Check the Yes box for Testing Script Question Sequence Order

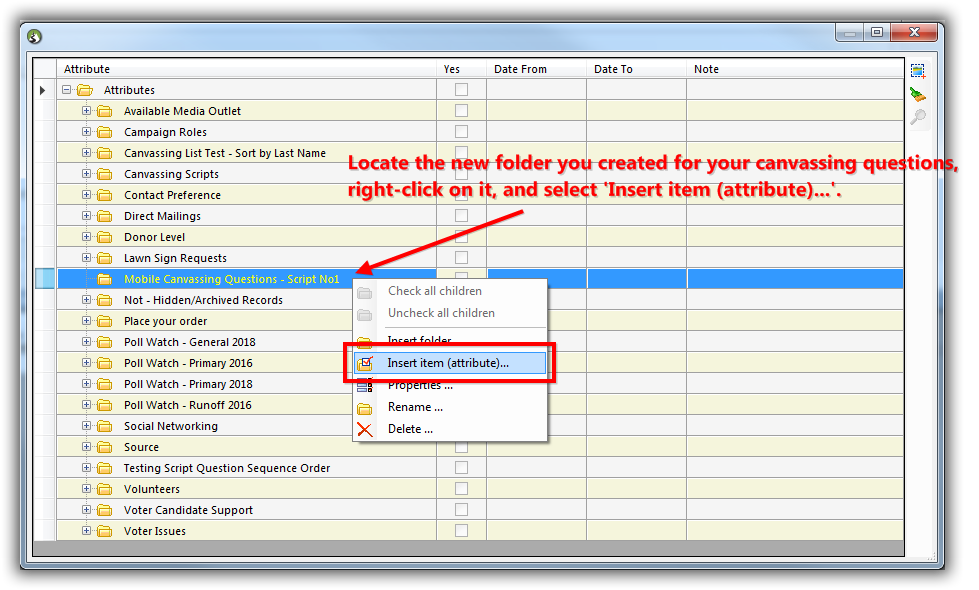461,467
